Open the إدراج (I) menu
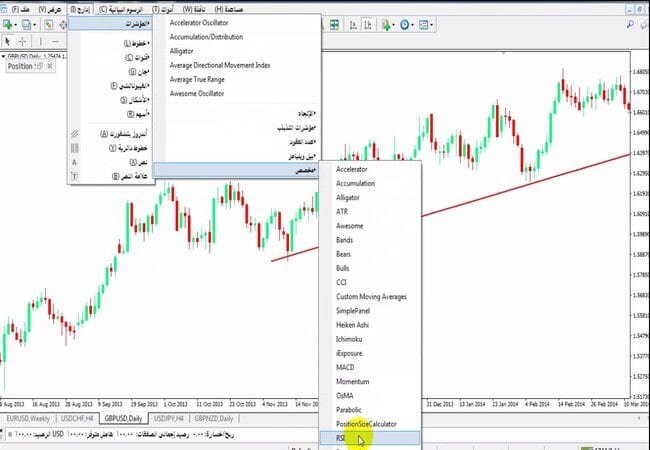The width and height of the screenshot is (650, 450). (80, 9)
